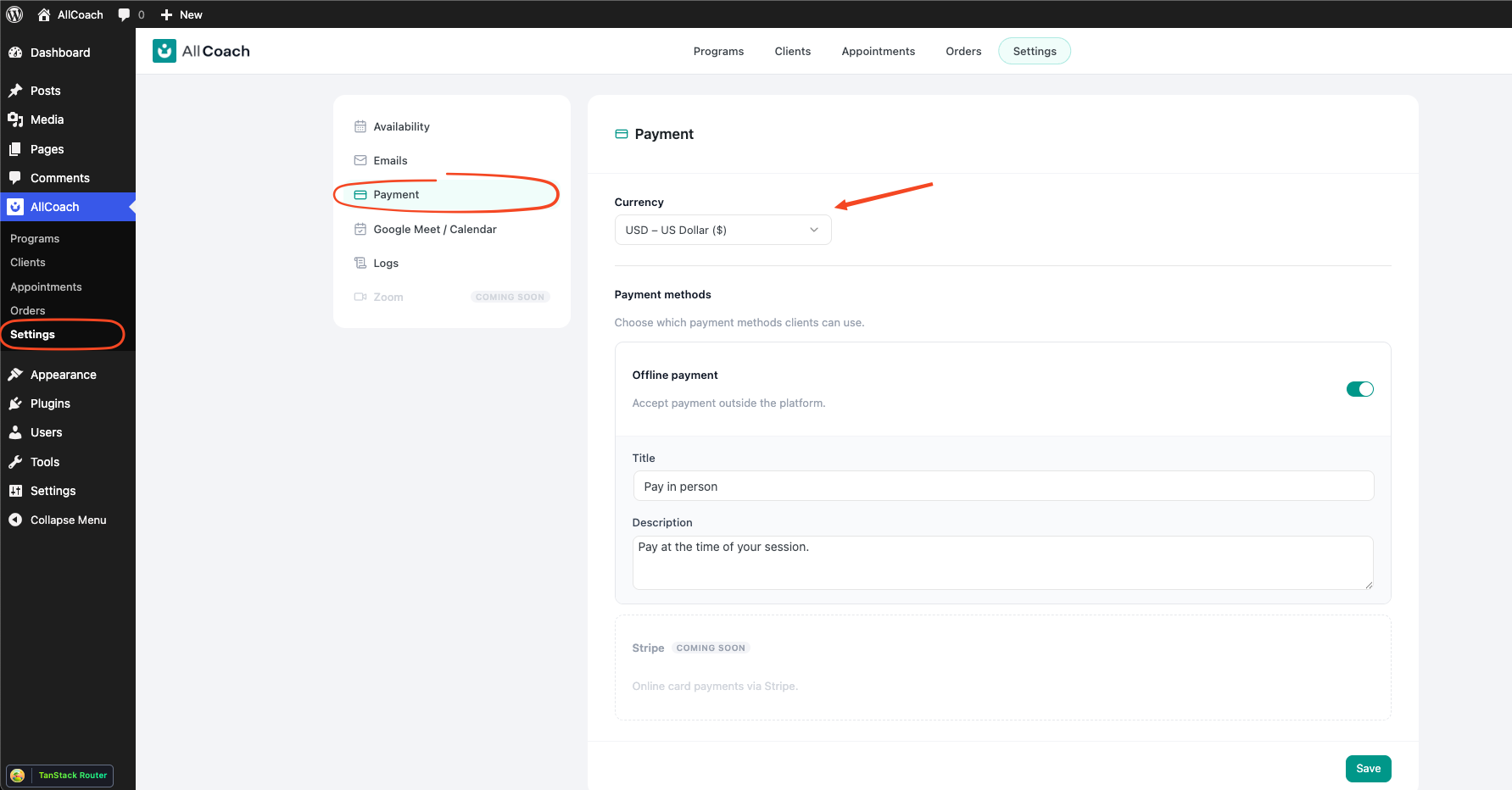Image resolution: width=1512 pixels, height=790 pixels.
Task: Click the Plugins plug icon
Action: click(x=15, y=403)
